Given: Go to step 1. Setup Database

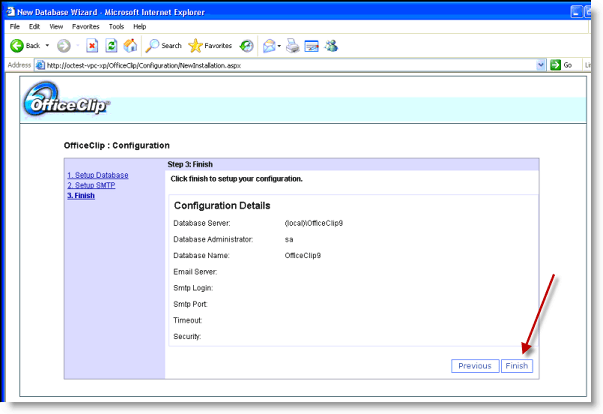Looking at the screenshot, I should click(x=98, y=175).
